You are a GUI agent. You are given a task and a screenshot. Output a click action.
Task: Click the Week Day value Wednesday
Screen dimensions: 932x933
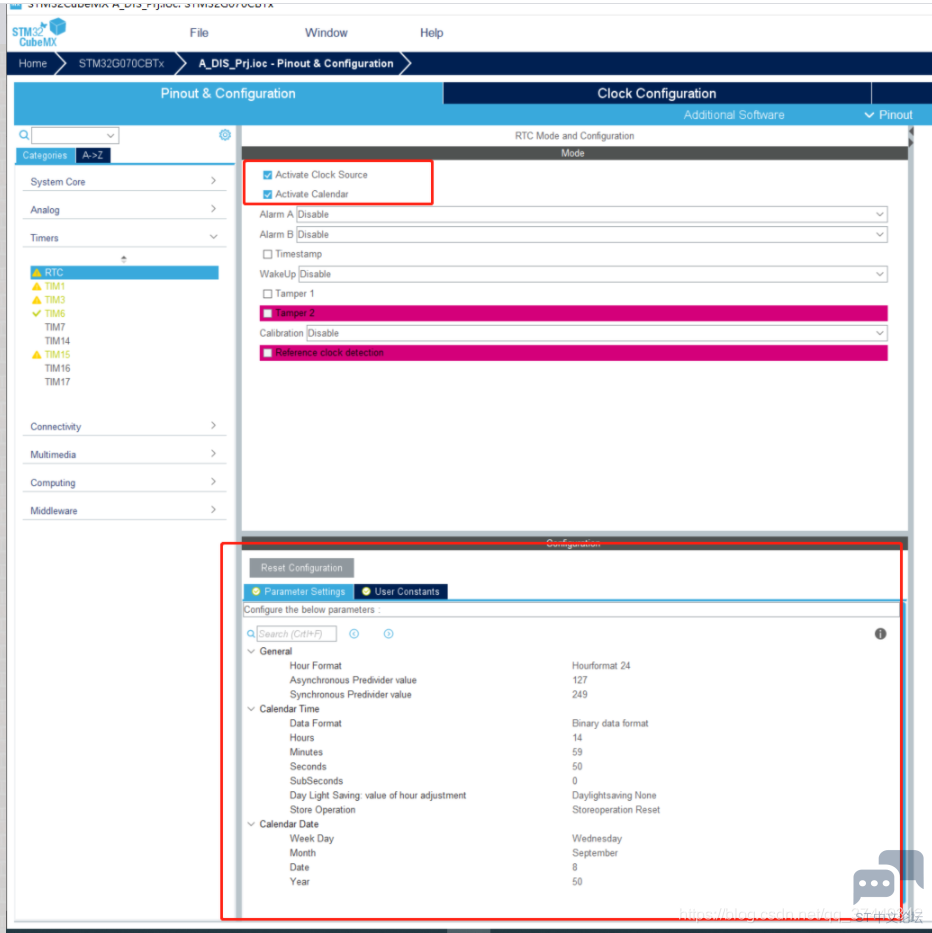pyautogui.click(x=597, y=838)
